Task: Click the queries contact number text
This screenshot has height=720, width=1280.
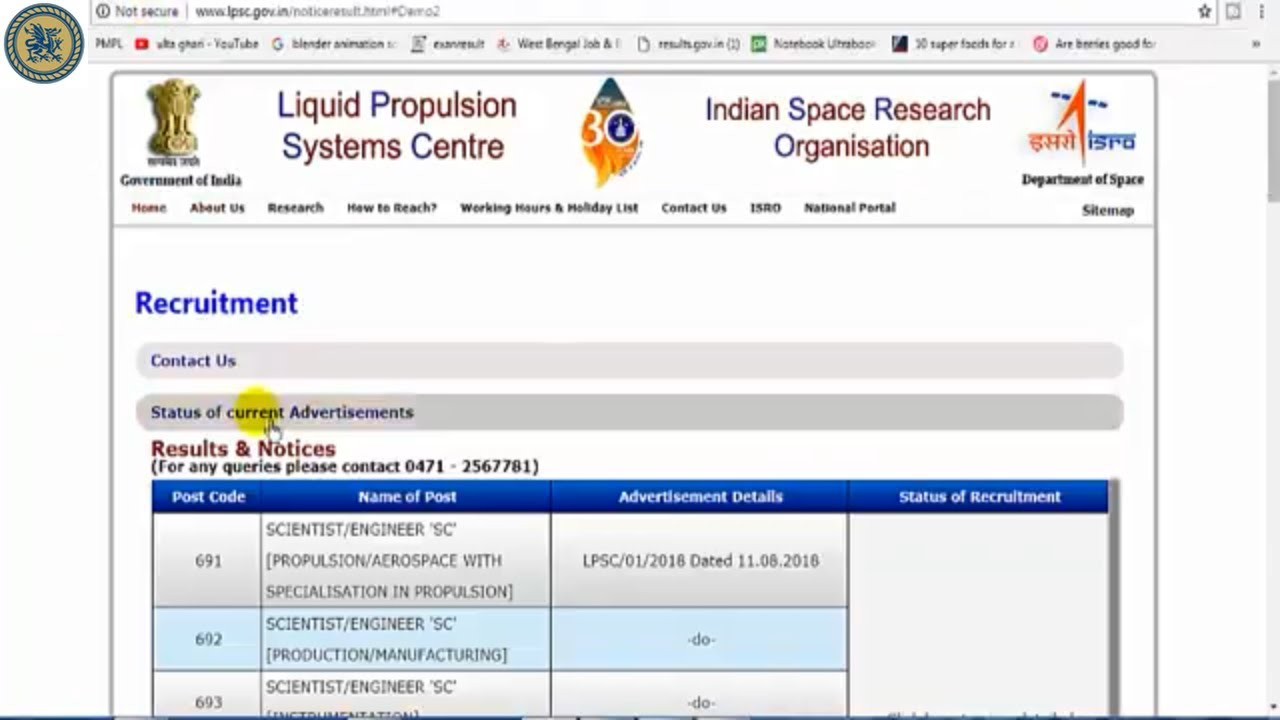Action: 345,467
